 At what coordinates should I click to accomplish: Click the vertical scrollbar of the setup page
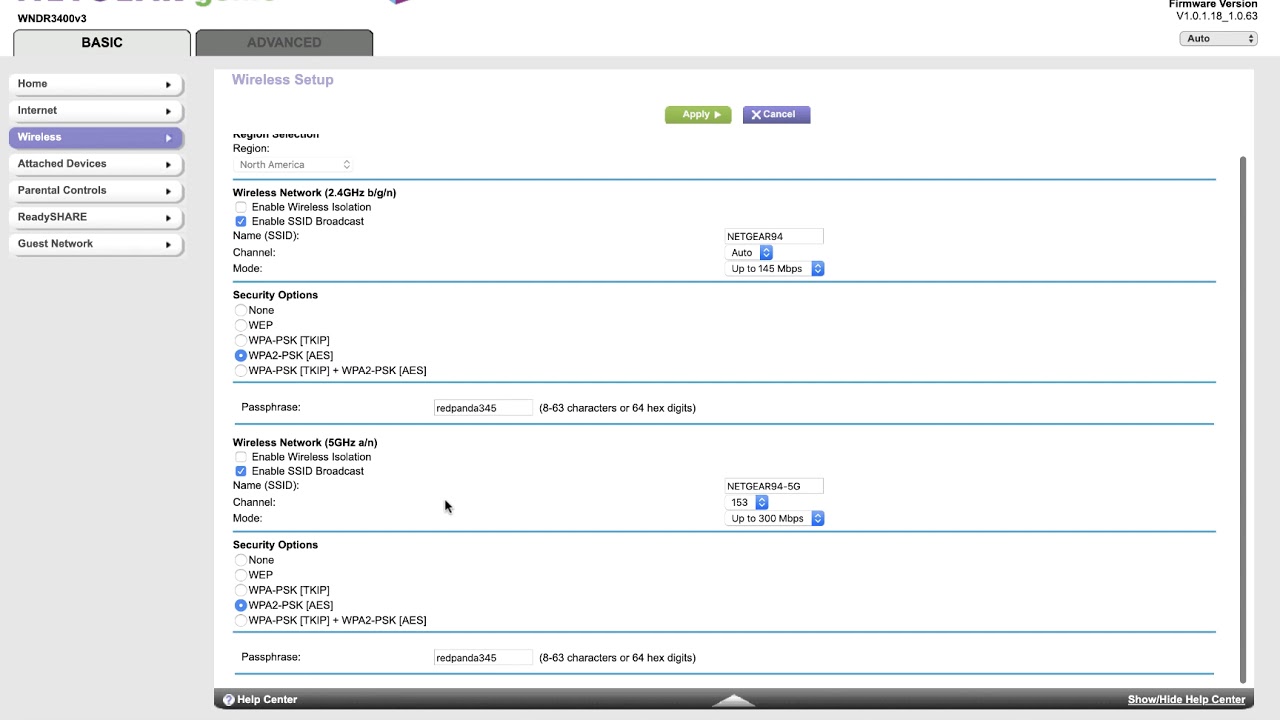pyautogui.click(x=1243, y=418)
